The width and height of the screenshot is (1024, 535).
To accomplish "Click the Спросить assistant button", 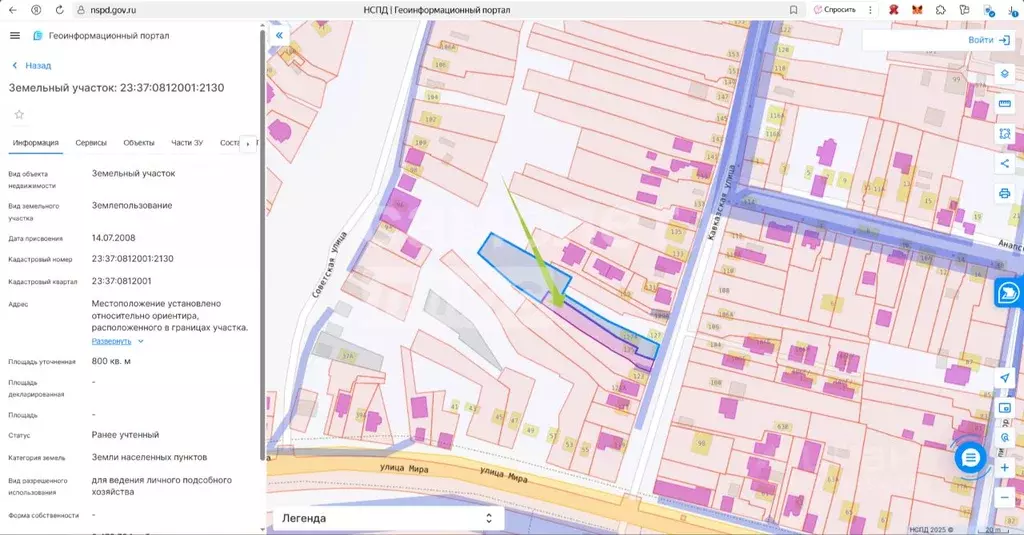I will [x=835, y=10].
